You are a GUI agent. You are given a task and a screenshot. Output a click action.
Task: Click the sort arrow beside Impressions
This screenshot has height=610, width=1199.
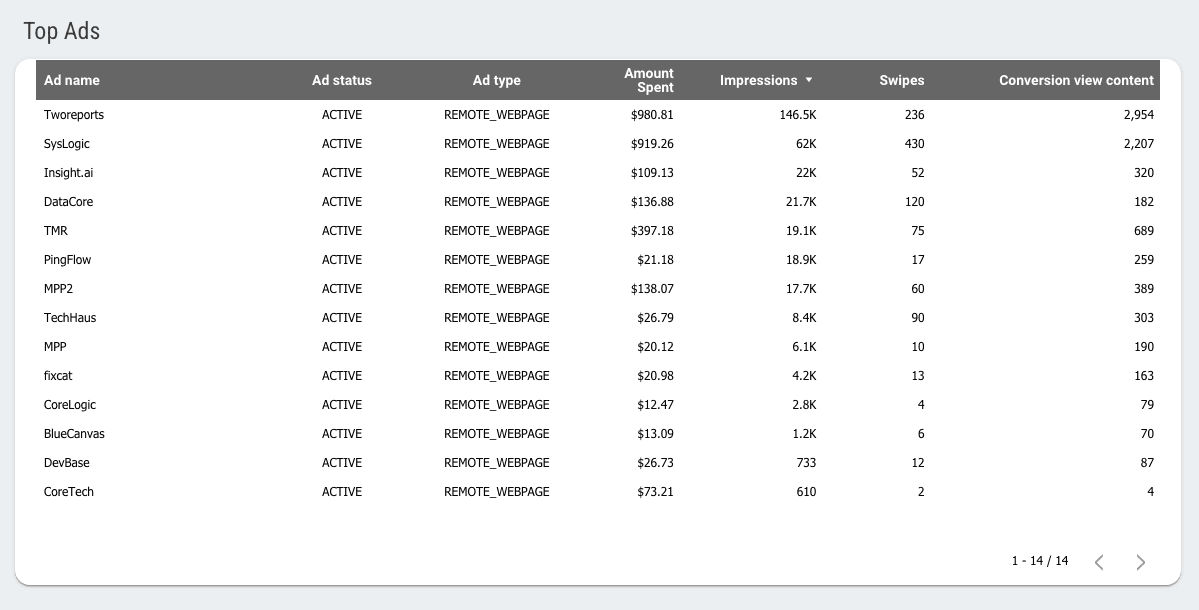click(809, 80)
